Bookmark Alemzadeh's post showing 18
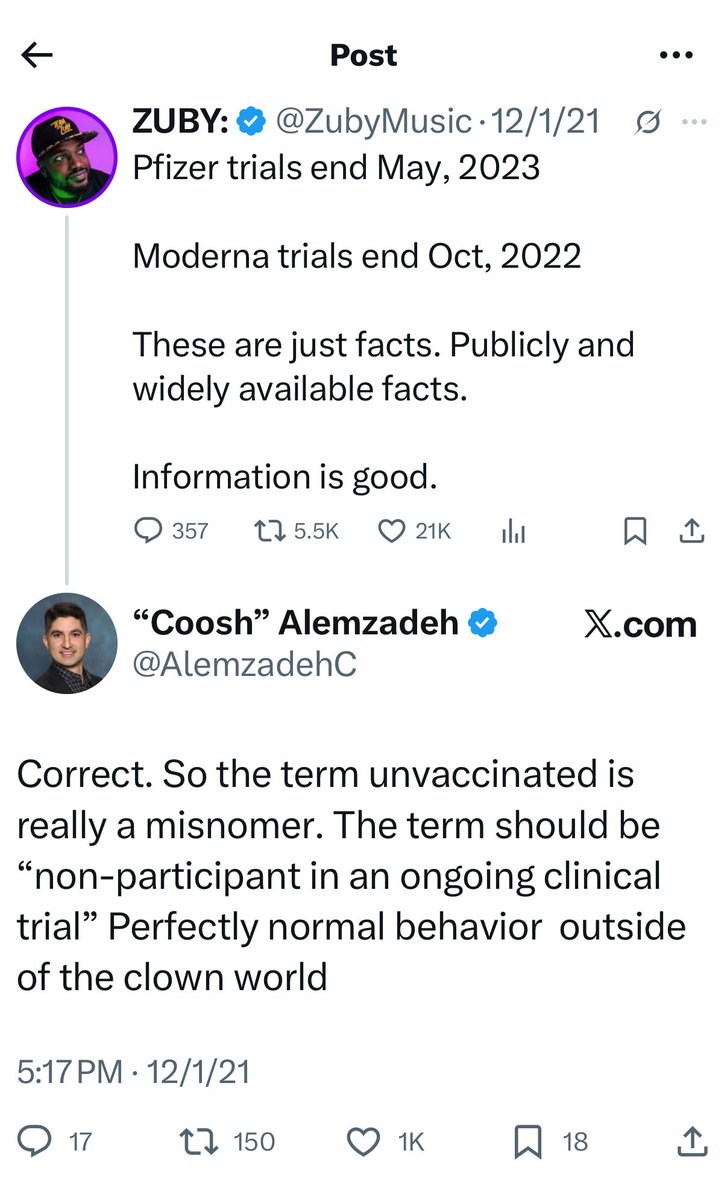727x1200 pixels. click(529, 1141)
